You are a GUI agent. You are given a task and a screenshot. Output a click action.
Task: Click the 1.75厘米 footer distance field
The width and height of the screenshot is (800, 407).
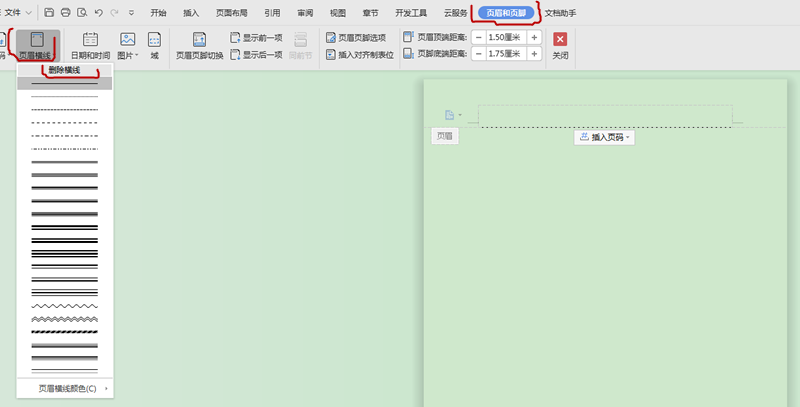coord(507,54)
